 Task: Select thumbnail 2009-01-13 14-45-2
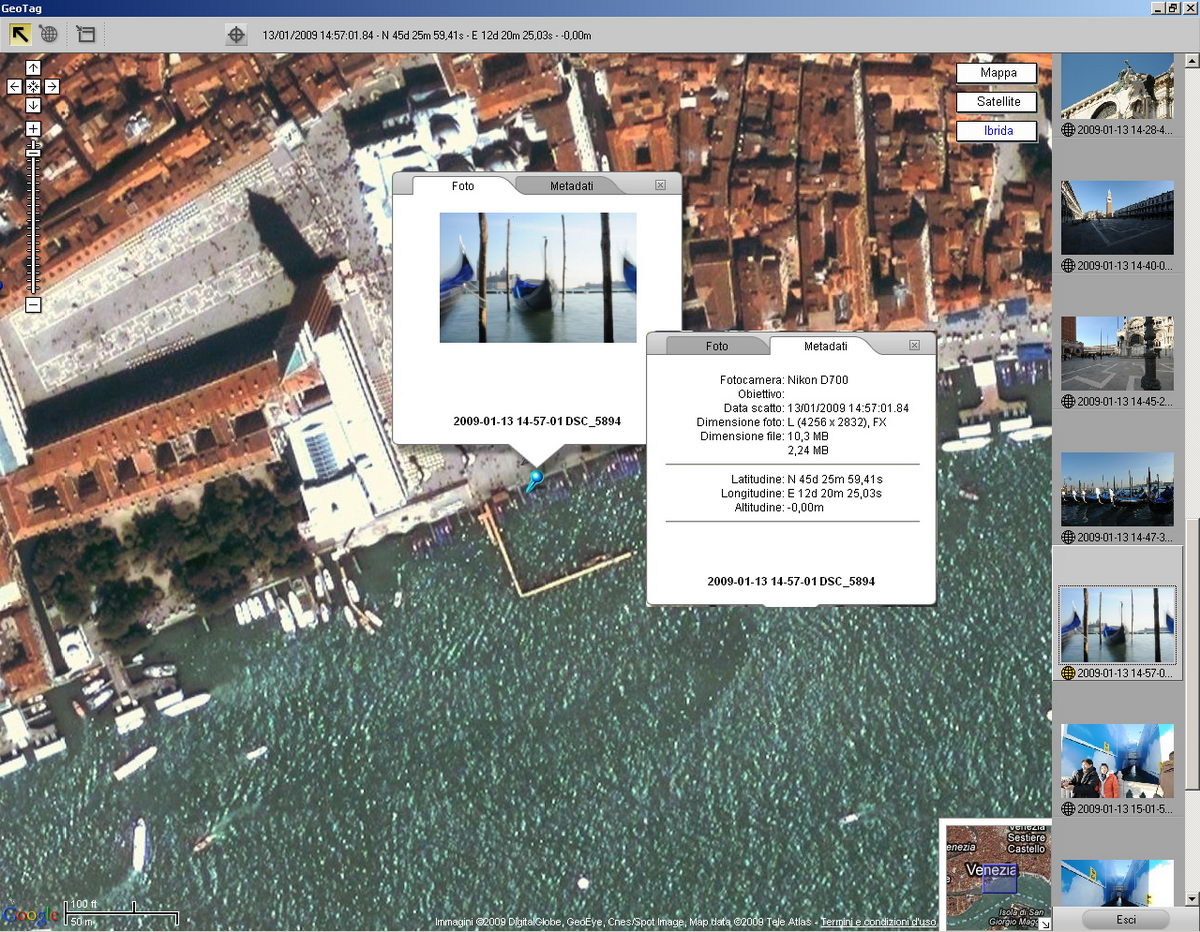click(1117, 353)
